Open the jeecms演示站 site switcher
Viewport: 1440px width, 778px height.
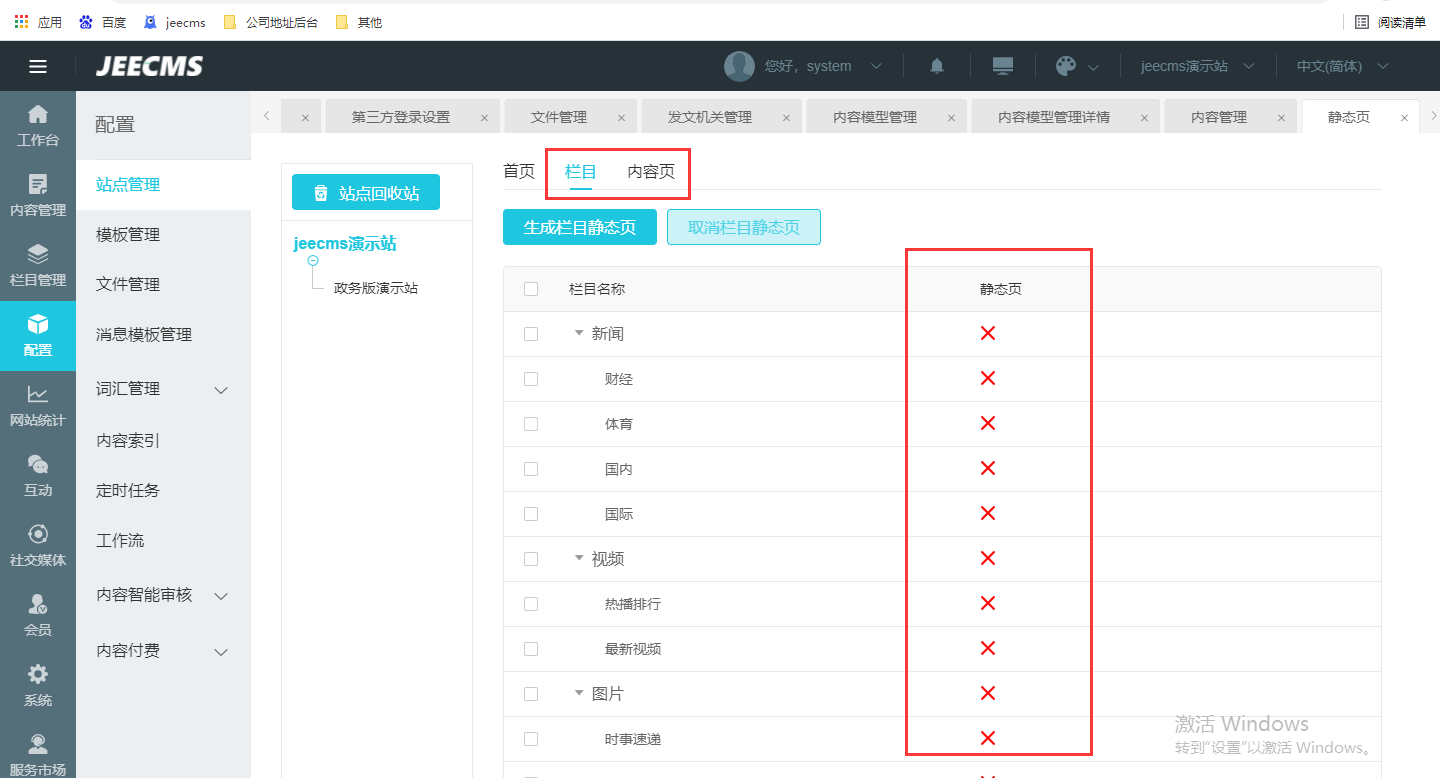(1198, 66)
